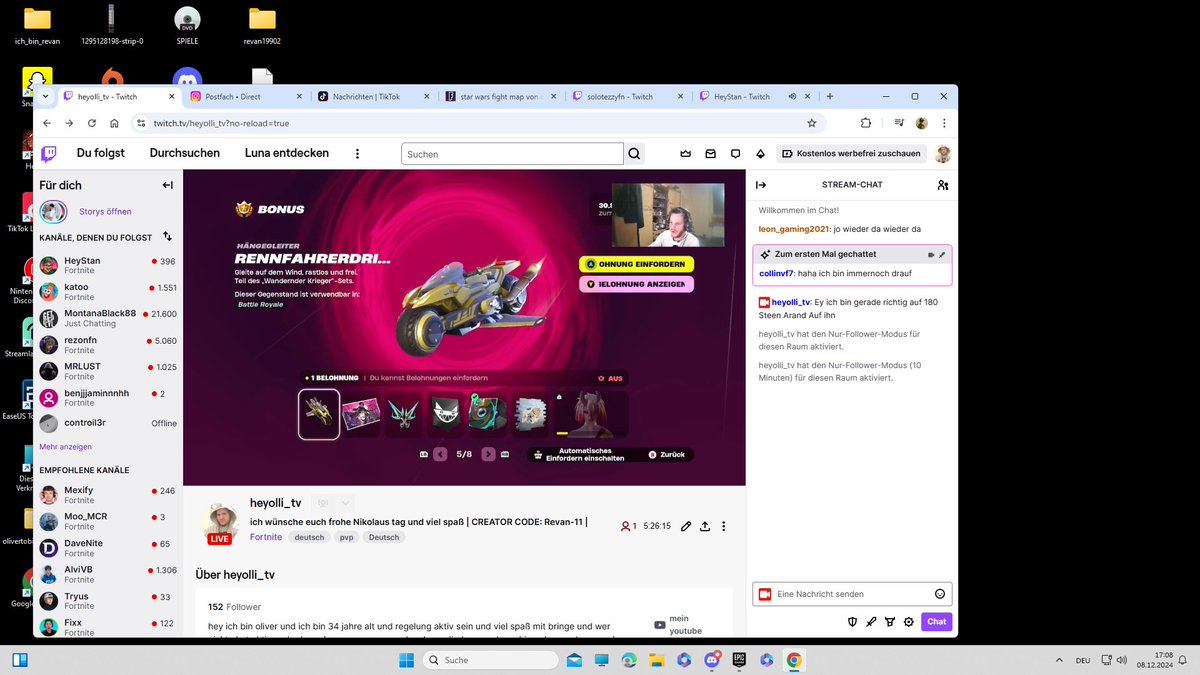1200x675 pixels.
Task: Open the more options menu beside Luna entdecken
Action: click(x=357, y=154)
